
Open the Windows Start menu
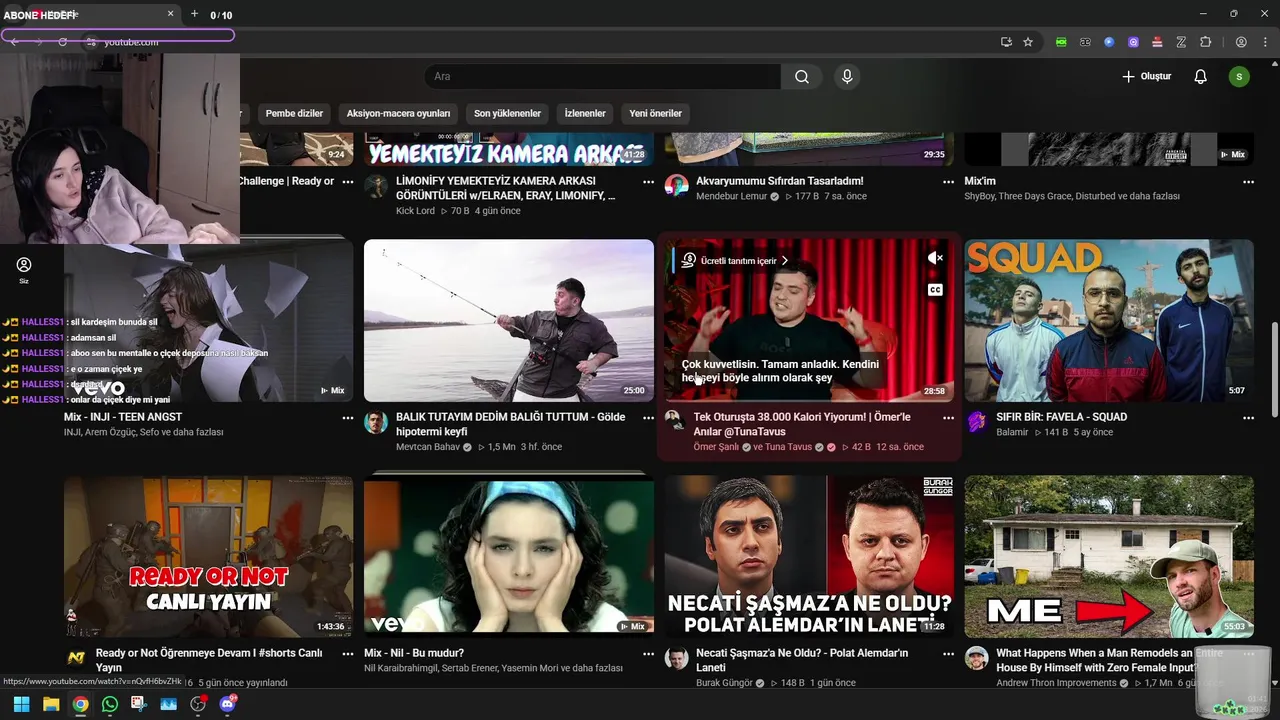[21, 704]
